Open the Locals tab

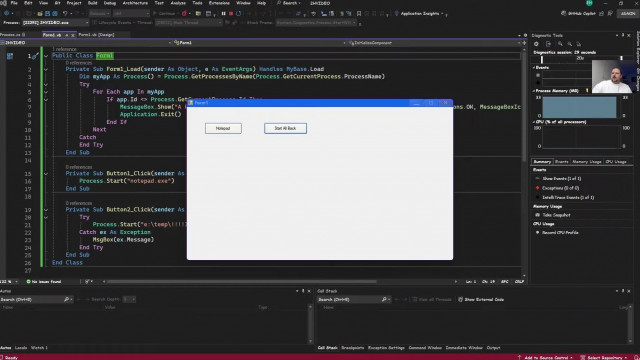click(x=21, y=348)
